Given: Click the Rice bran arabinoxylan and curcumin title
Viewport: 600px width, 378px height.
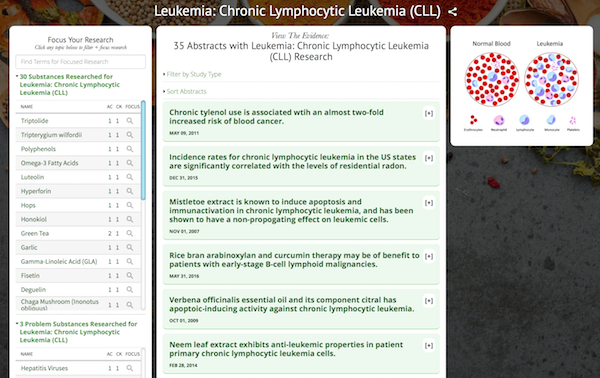Looking at the screenshot, I should (294, 260).
